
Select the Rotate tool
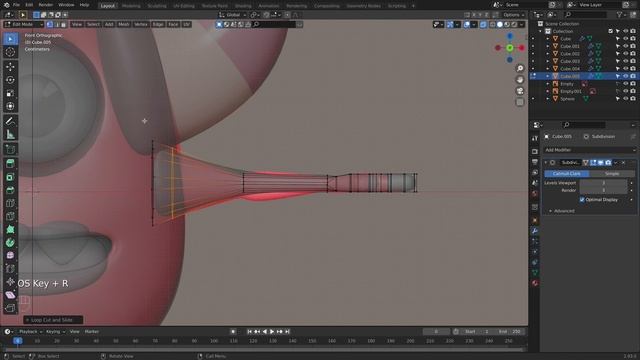(10, 80)
